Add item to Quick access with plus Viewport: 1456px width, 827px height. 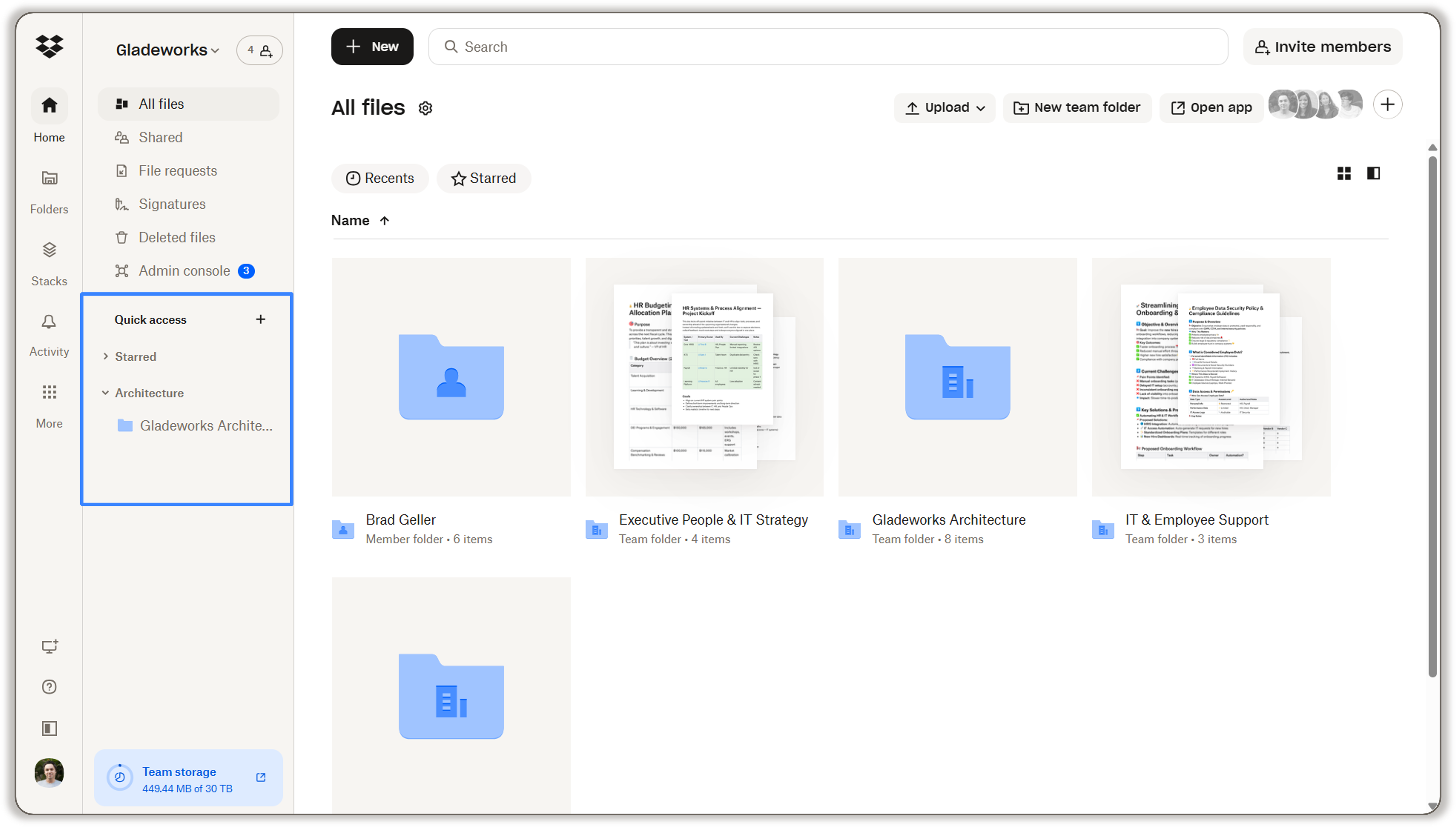coord(261,319)
